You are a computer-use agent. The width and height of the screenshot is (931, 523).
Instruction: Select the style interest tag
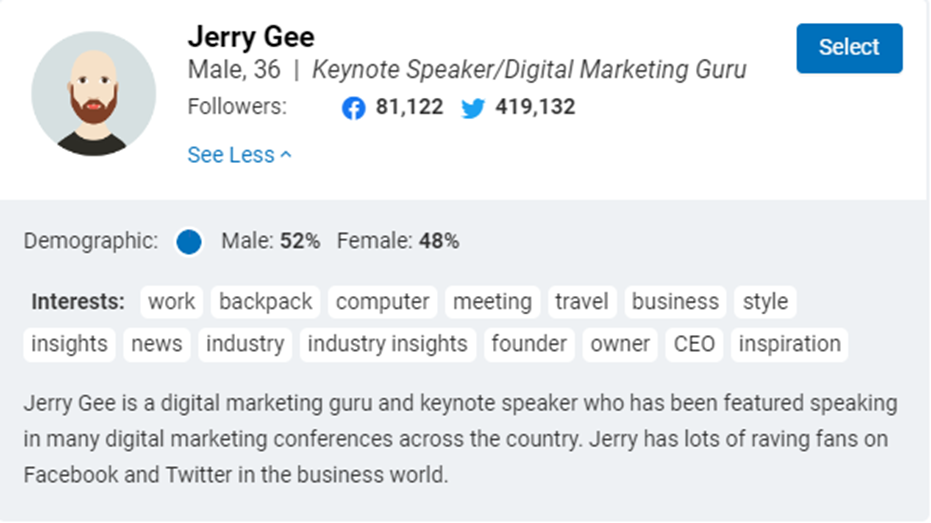point(765,302)
